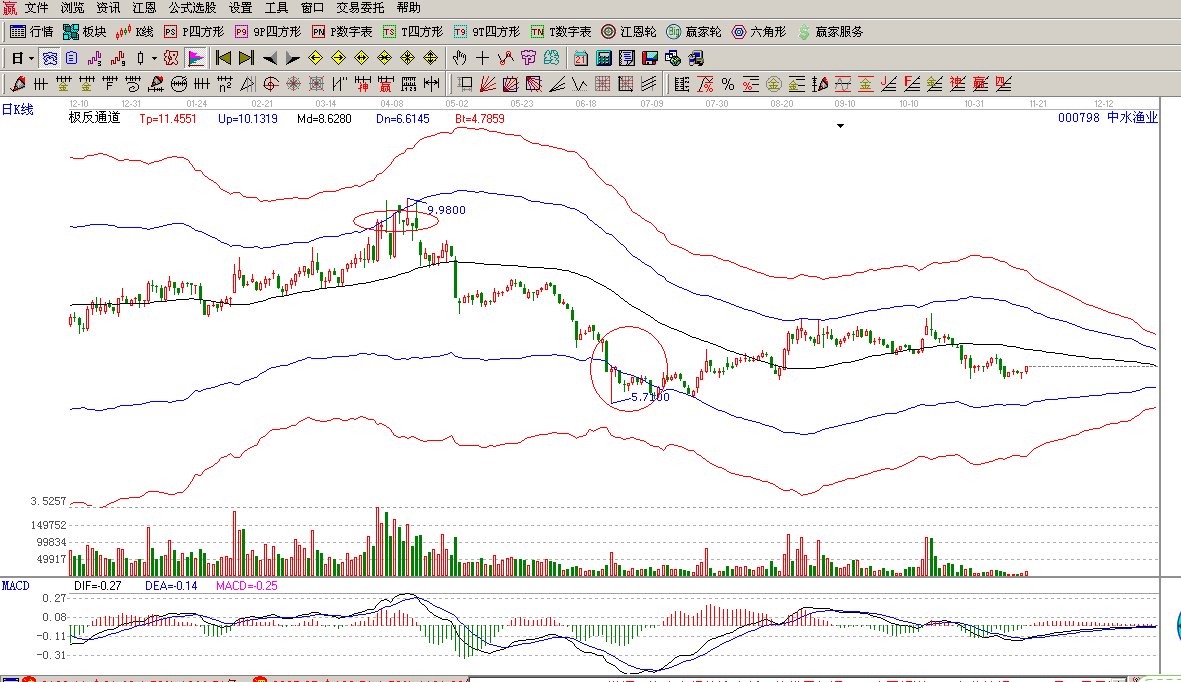Screen dimensions: 1181x682
Task: Click the calculator icon in toolbar
Action: point(604,58)
